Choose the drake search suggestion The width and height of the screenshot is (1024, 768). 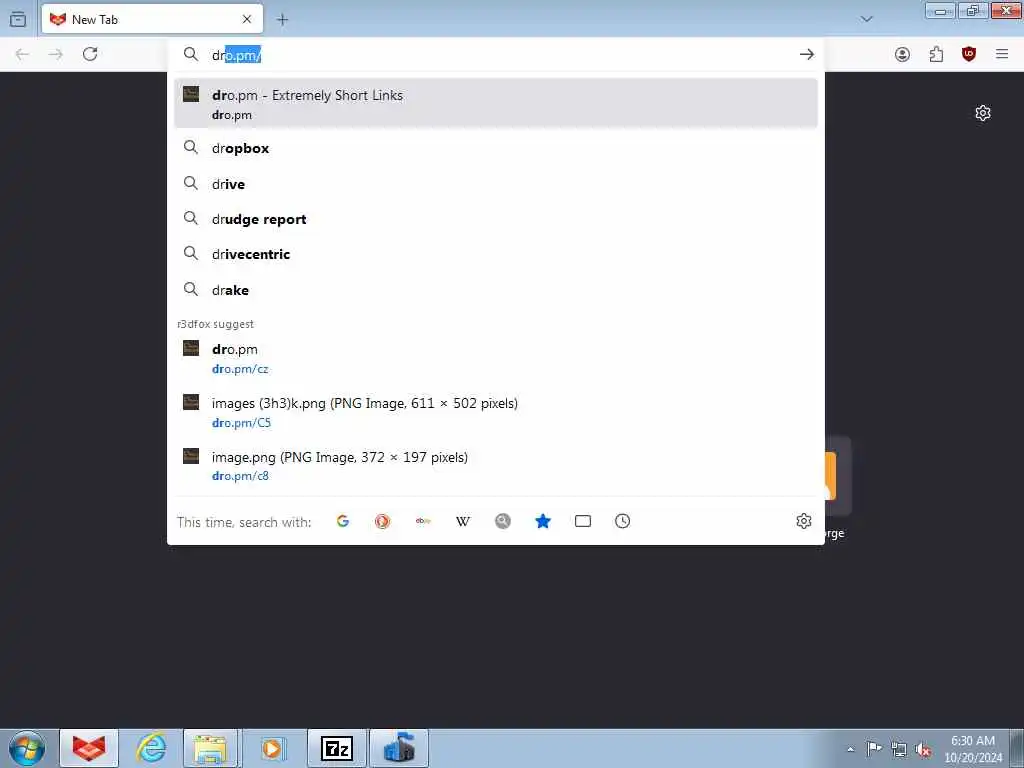496,290
